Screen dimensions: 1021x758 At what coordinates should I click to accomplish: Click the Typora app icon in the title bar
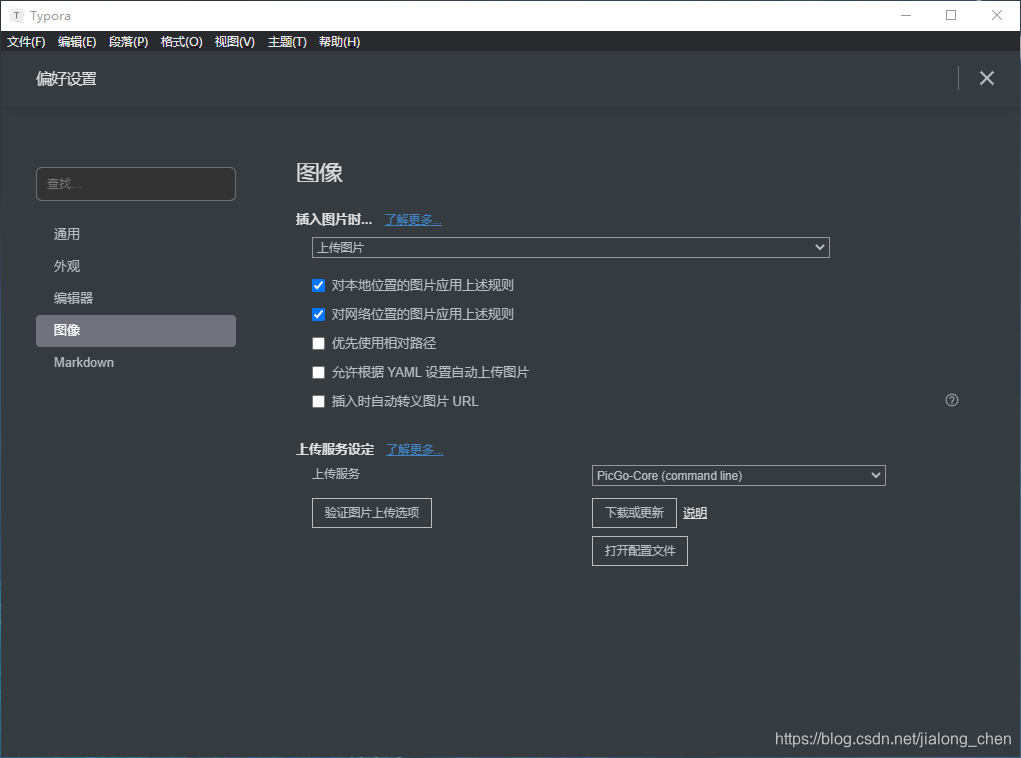point(17,16)
